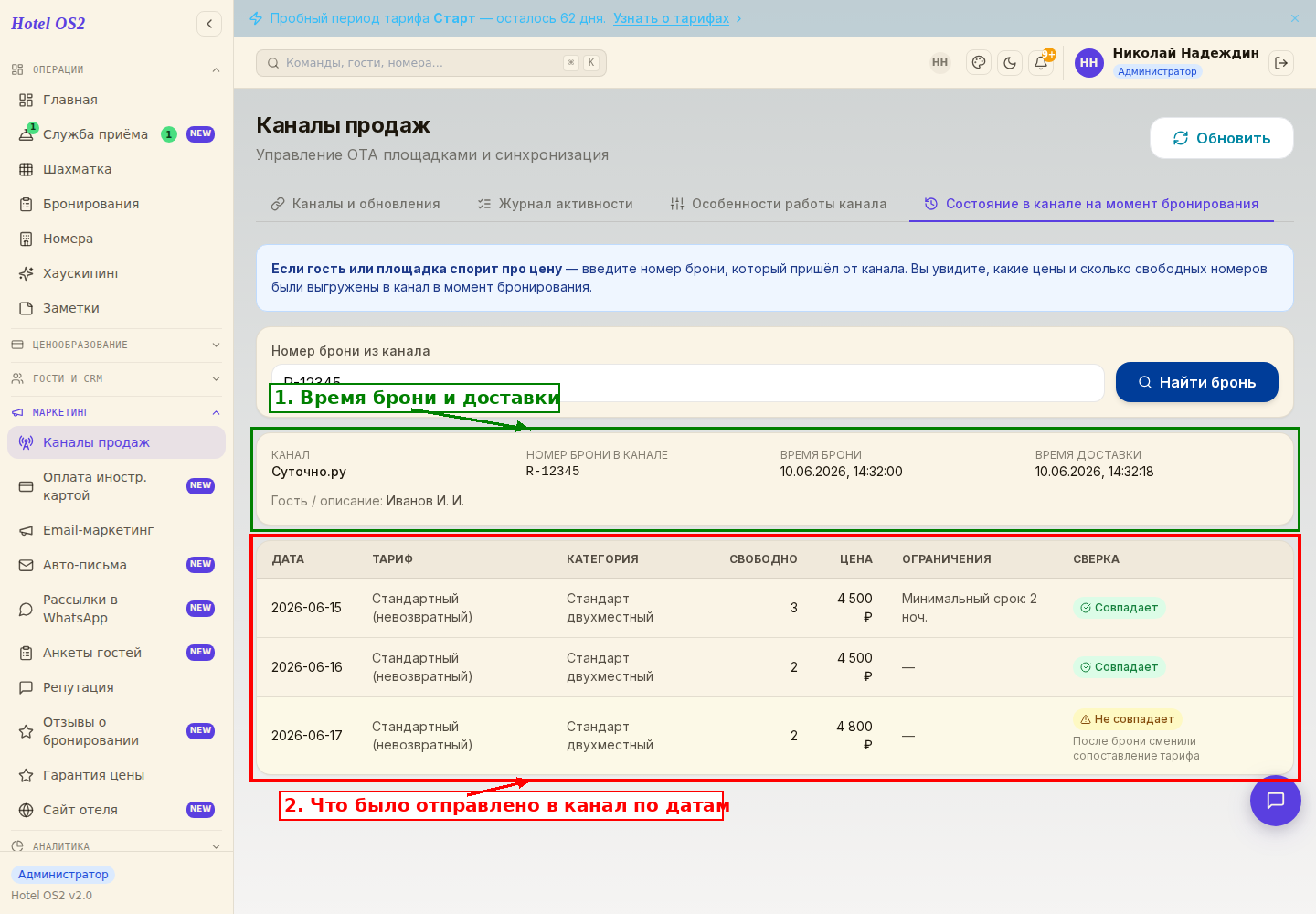Select the Особенности работы канала tab
This screenshot has height=914, width=1316.
point(779,204)
